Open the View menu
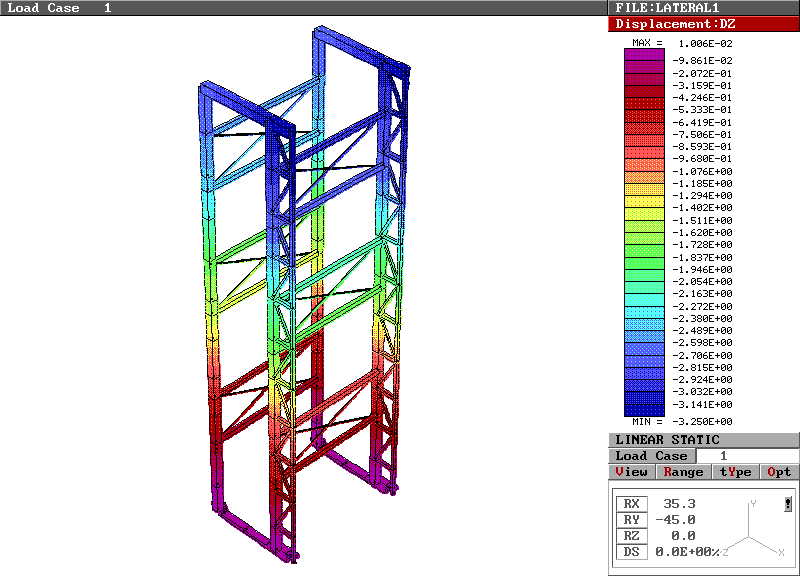Screen dimensions: 800x576 (x=631, y=472)
